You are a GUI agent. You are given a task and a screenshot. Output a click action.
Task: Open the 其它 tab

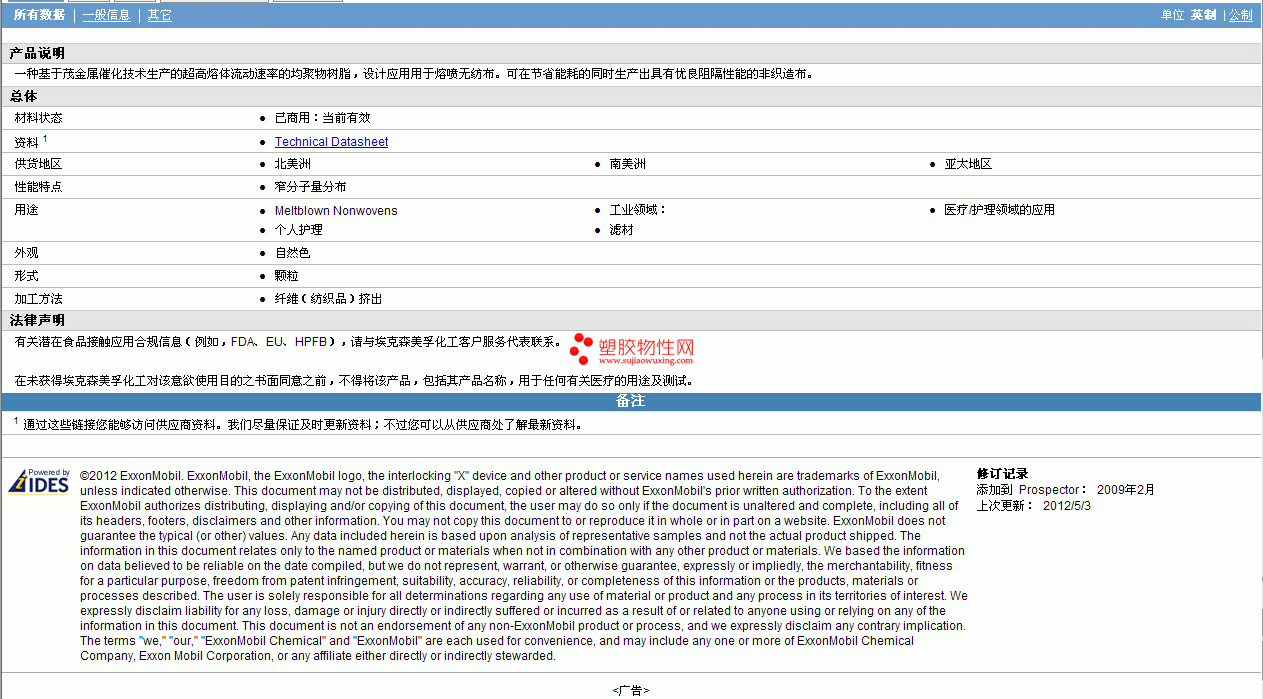click(160, 15)
